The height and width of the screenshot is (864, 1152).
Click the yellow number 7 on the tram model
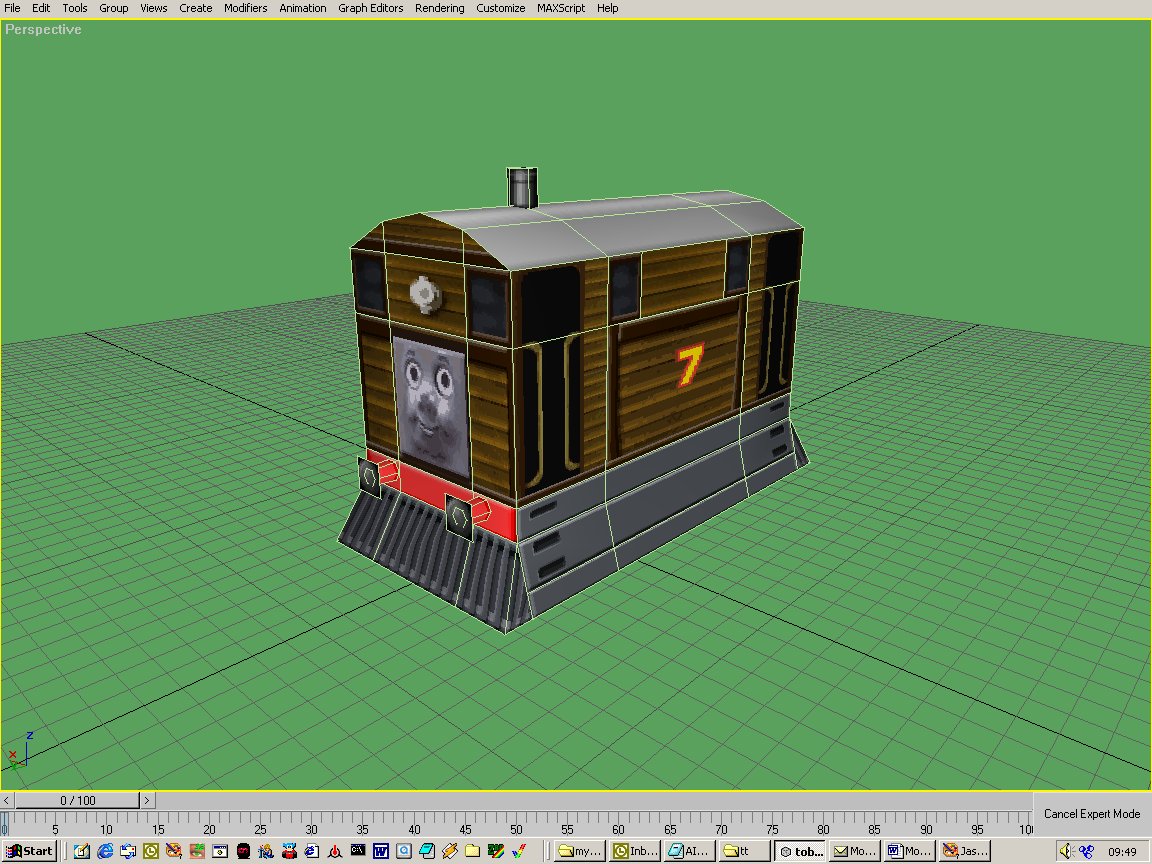click(689, 365)
